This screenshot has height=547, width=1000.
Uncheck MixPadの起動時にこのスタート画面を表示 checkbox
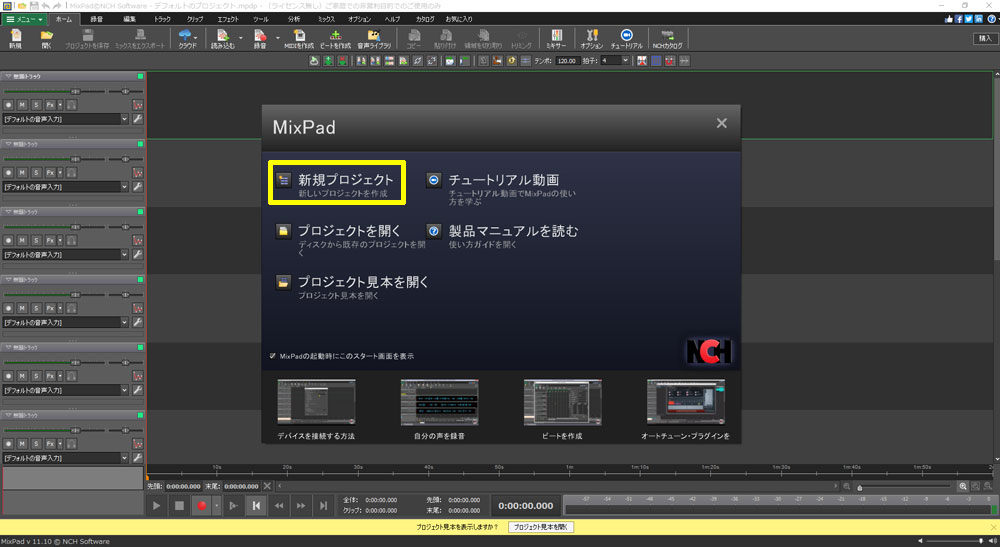pos(272,356)
